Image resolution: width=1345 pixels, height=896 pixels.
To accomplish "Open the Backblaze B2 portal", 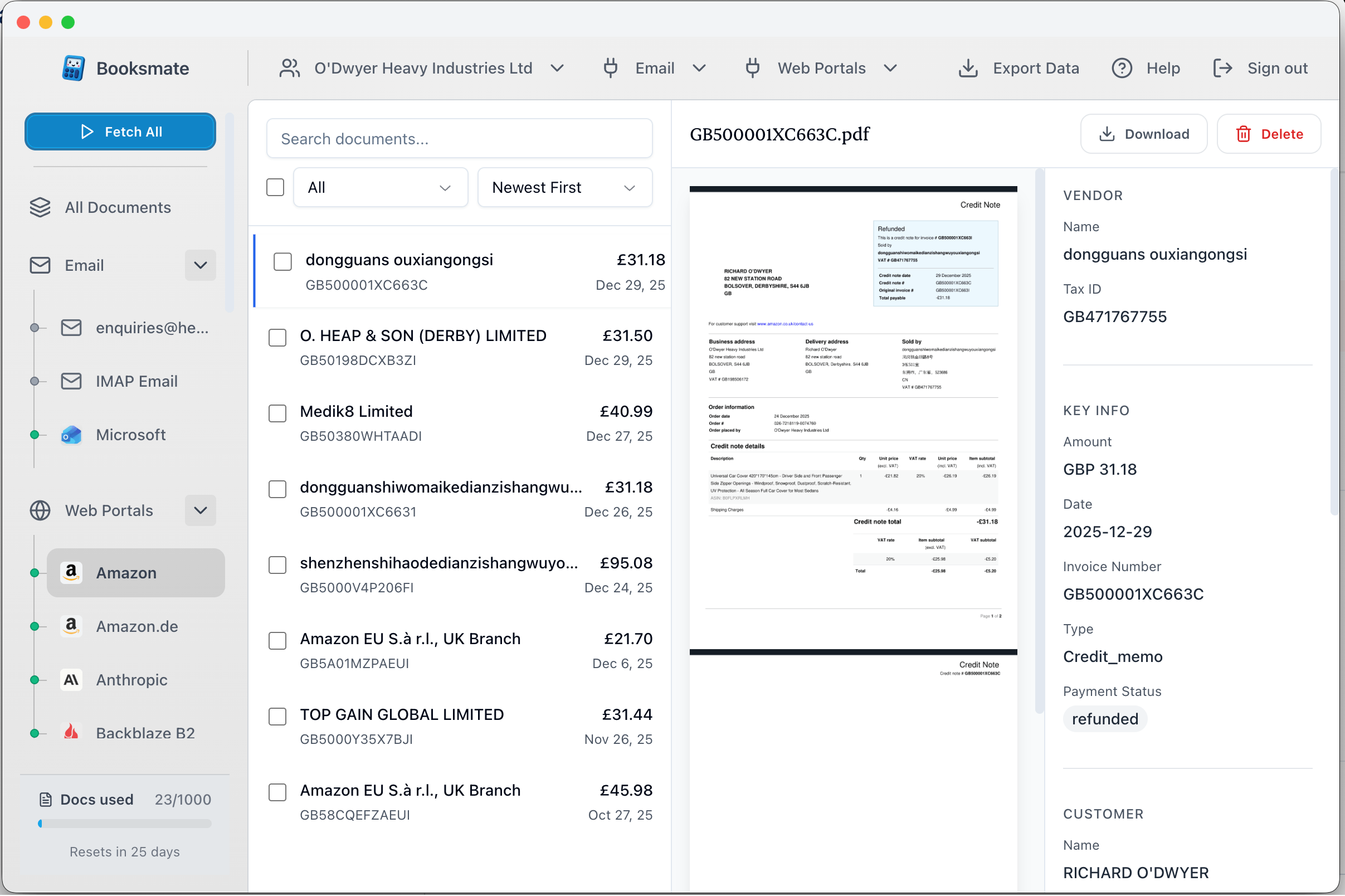I will pos(144,733).
